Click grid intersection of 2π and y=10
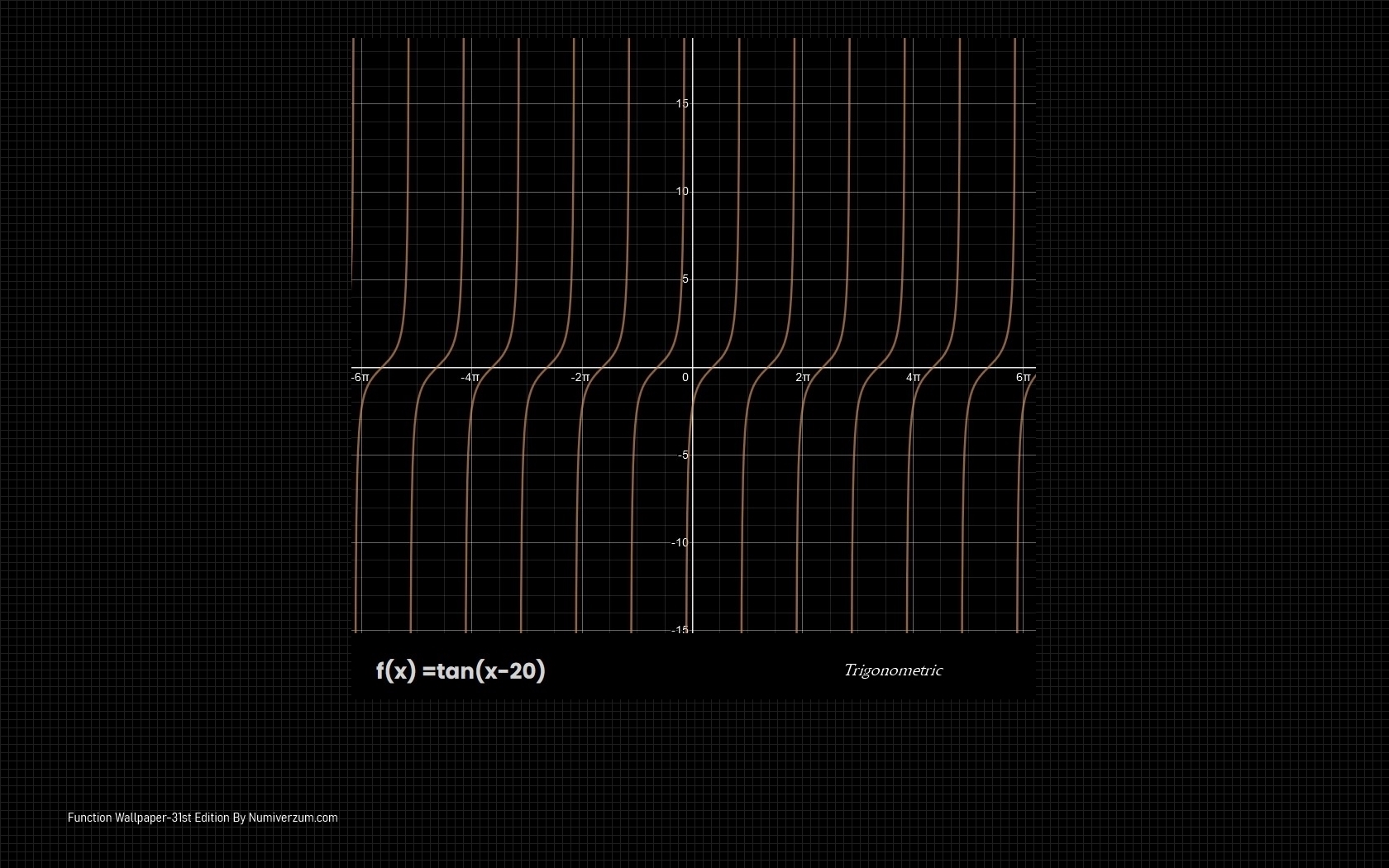 [803, 192]
